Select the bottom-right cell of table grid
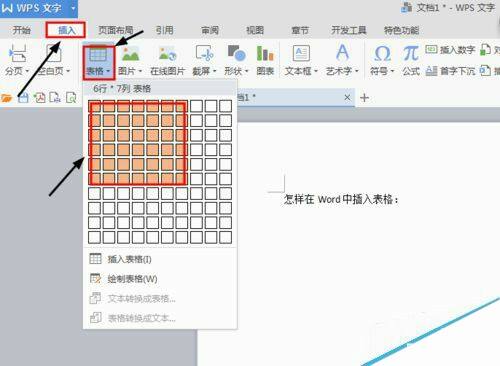The width and height of the screenshot is (500, 366). pyautogui.click(x=225, y=237)
